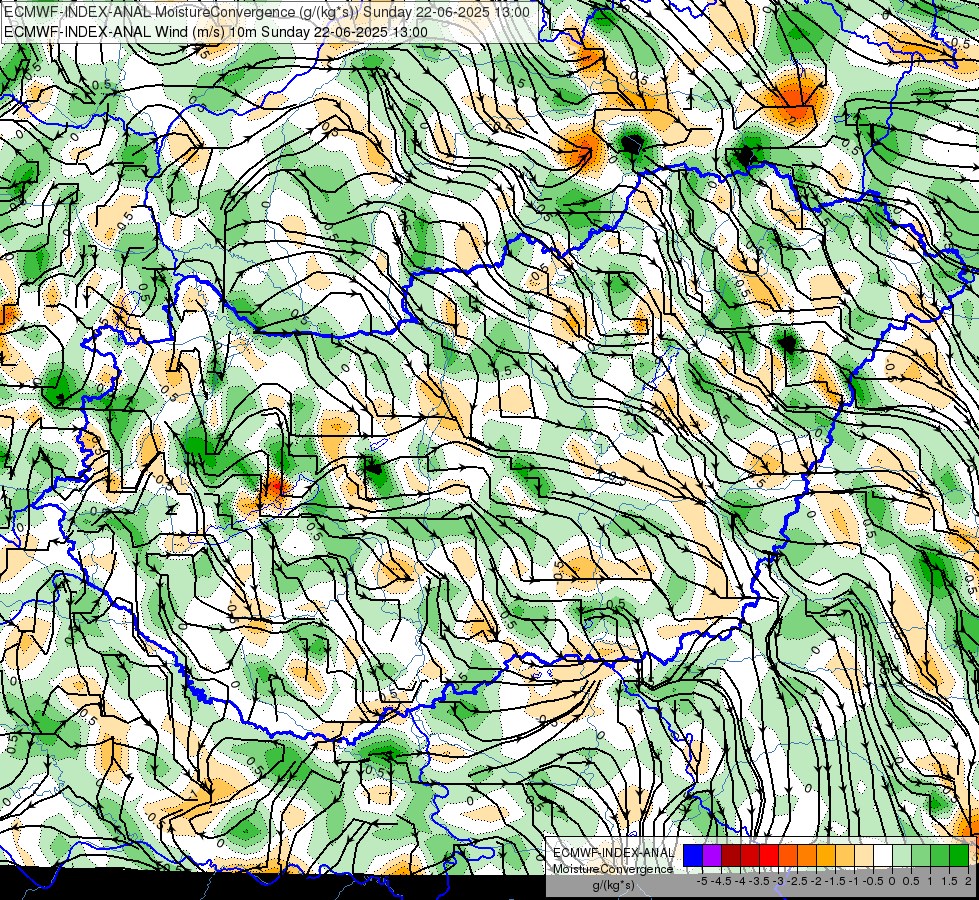Click the legend tick label -3
The image size is (979, 900).
779,881
